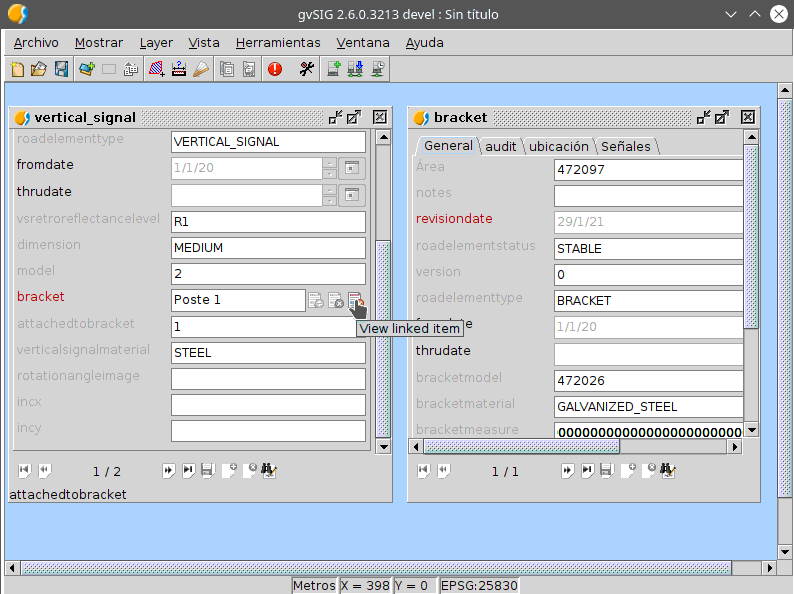The height and width of the screenshot is (594, 794).
Task: Go to first record in vertical_signal form
Action: click(24, 471)
